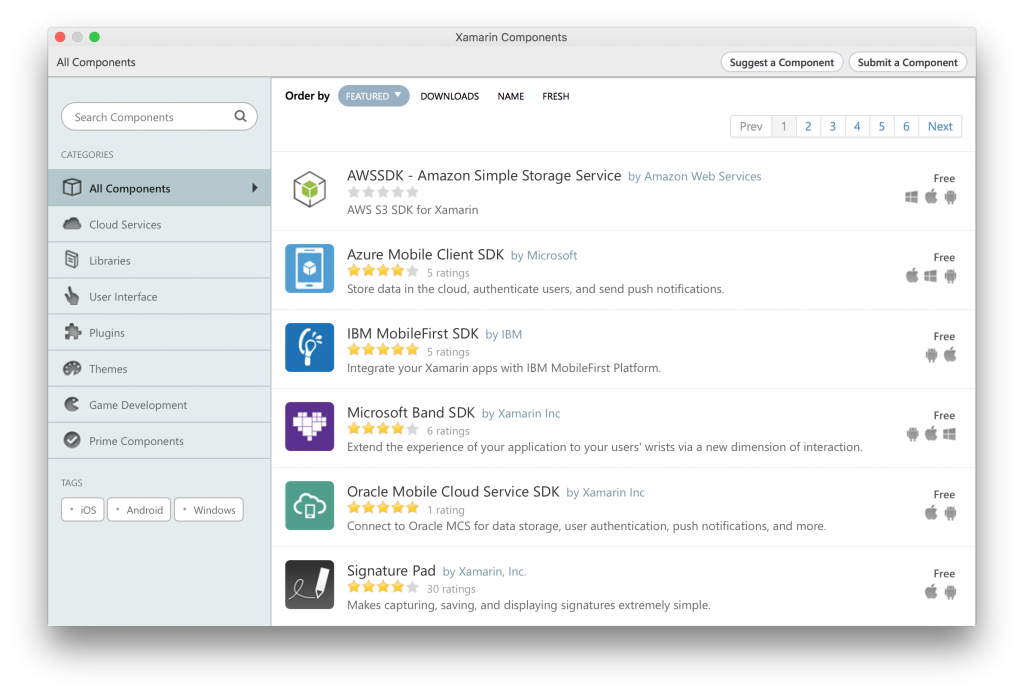Click Android platform icon in IBM MobileFirst row
Image resolution: width=1024 pixels, height=695 pixels.
pos(931,355)
